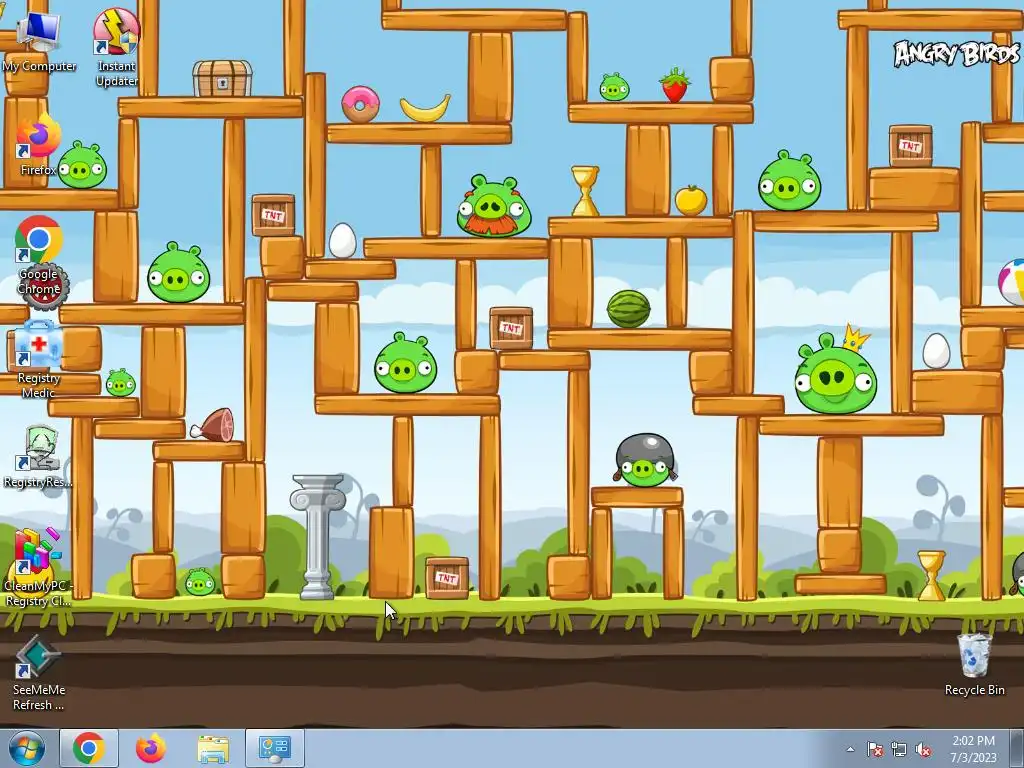Open the Windows Start menu orb

tap(27, 748)
